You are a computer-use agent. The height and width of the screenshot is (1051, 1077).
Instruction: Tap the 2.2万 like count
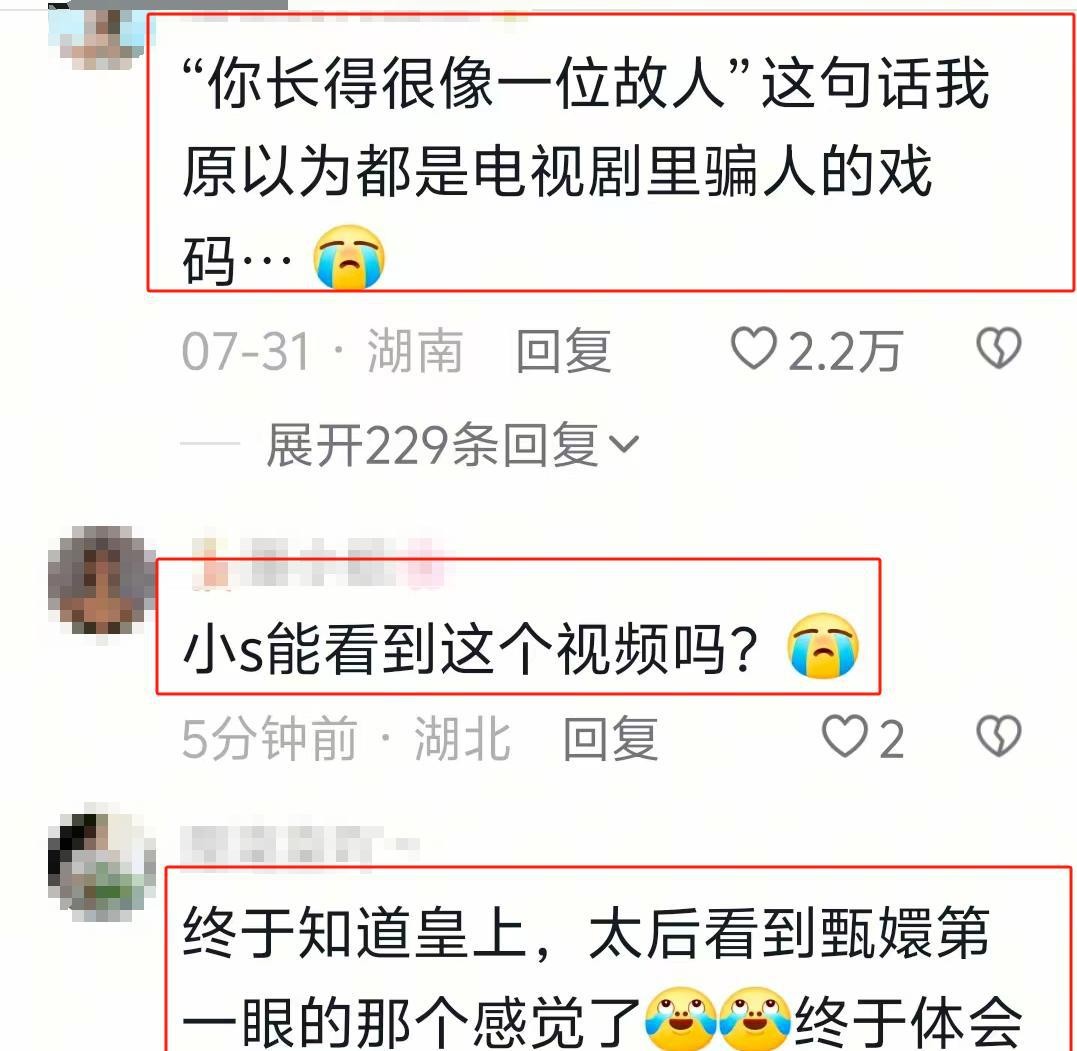[846, 350]
